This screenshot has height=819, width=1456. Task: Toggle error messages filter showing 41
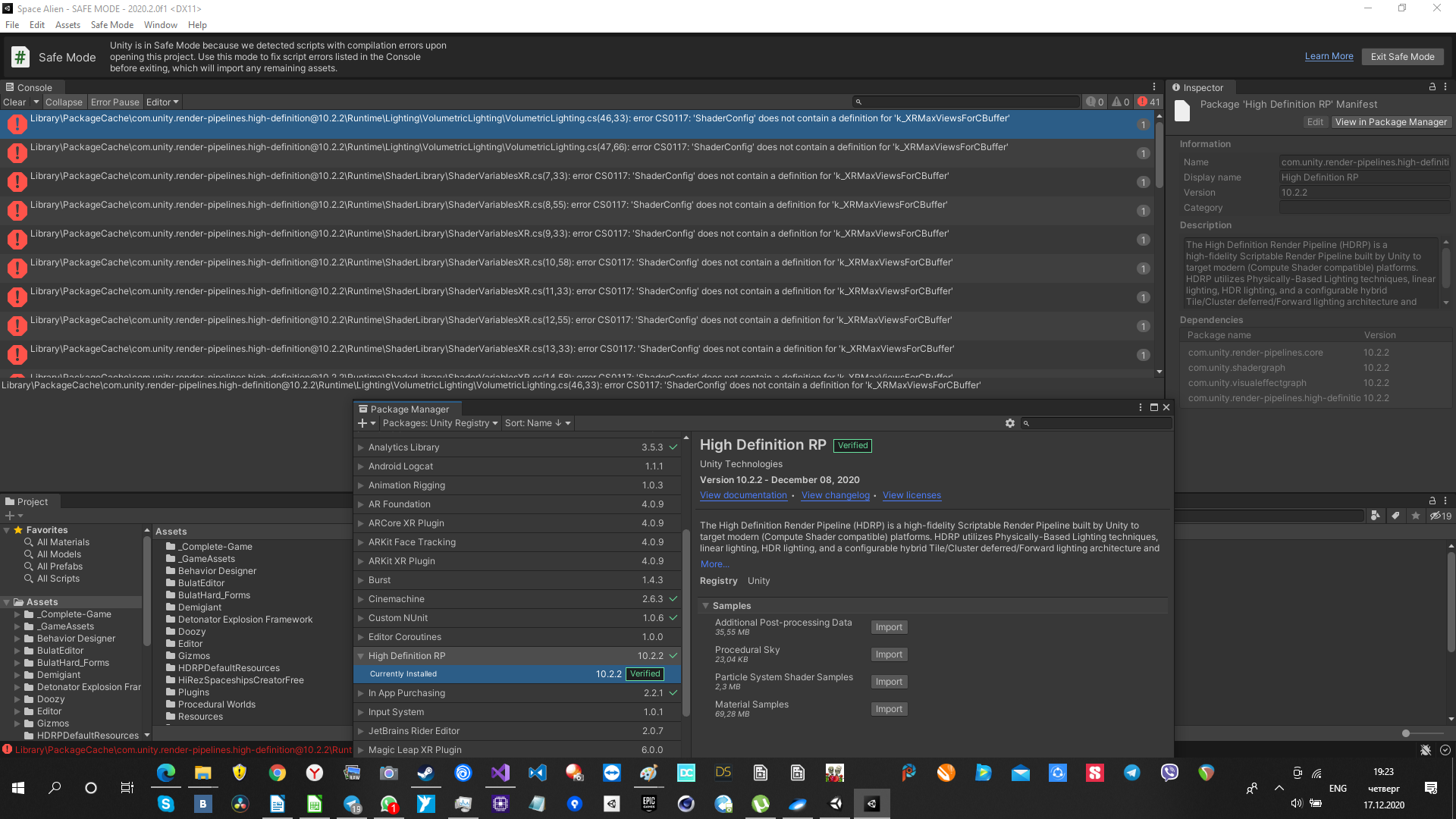click(1148, 102)
